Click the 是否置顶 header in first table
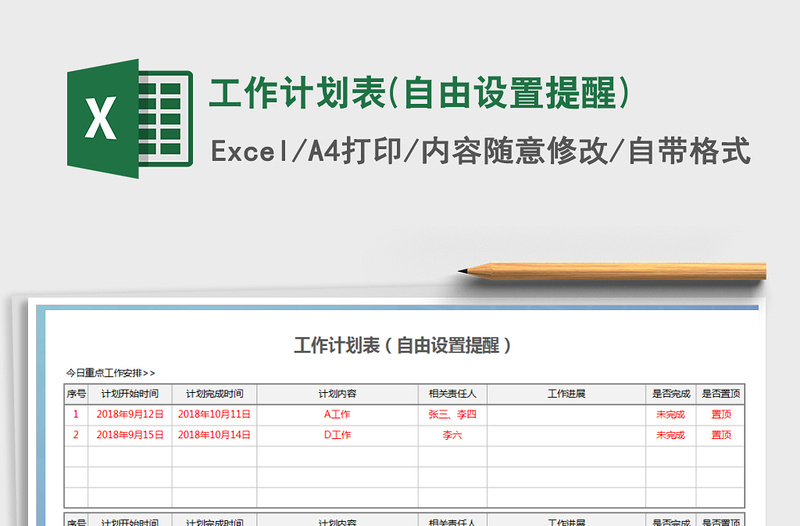This screenshot has height=526, width=800. point(720,394)
